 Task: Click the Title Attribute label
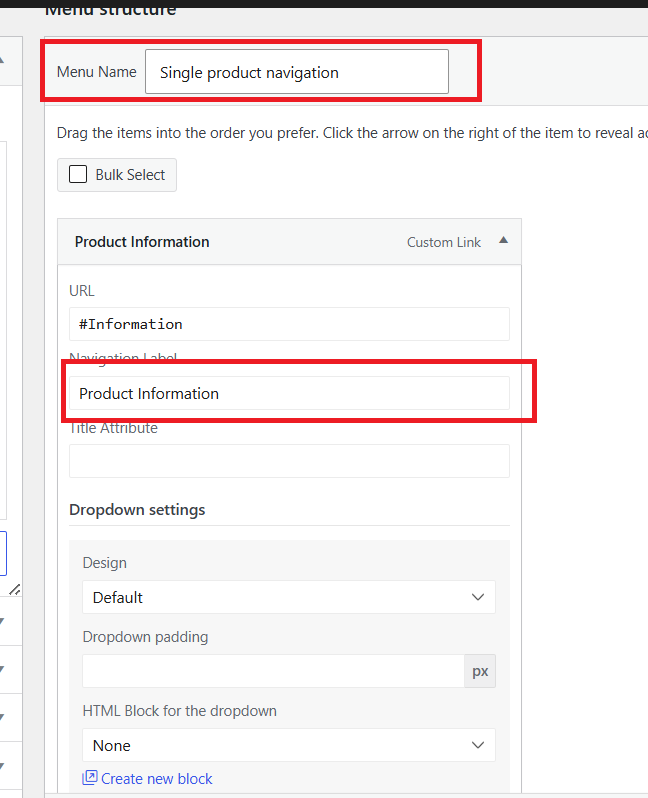(114, 428)
